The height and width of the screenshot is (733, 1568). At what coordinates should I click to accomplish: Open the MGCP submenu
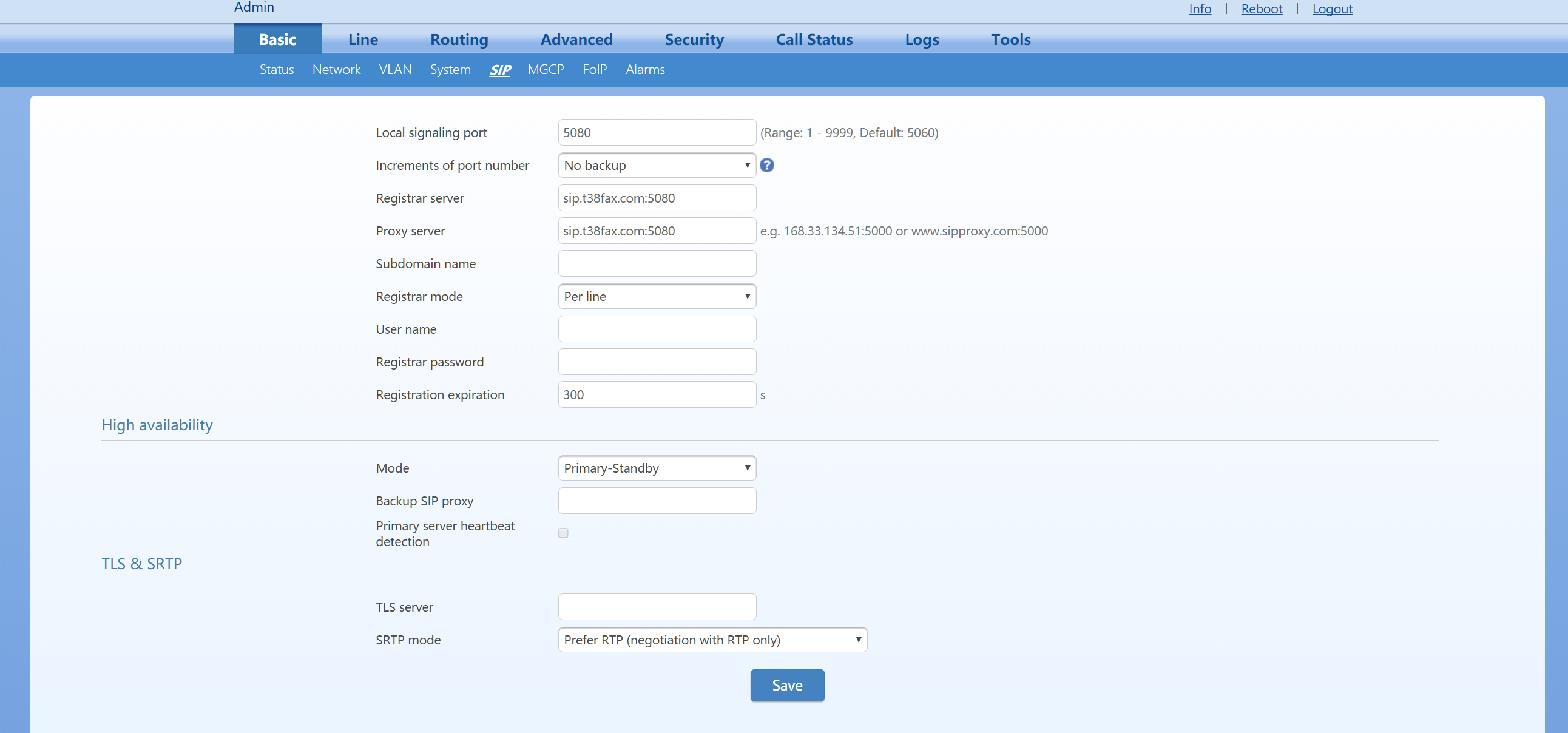click(x=546, y=69)
